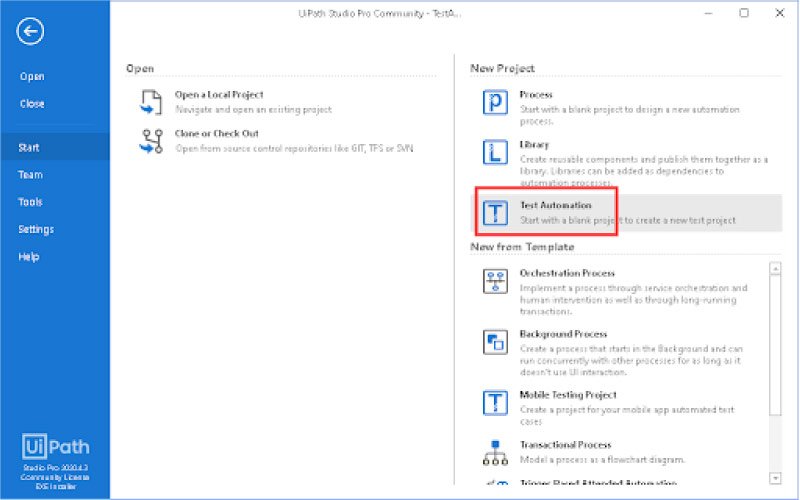Click the Orchestration Process template icon
Viewport: 800px width, 500px height.
tap(495, 281)
